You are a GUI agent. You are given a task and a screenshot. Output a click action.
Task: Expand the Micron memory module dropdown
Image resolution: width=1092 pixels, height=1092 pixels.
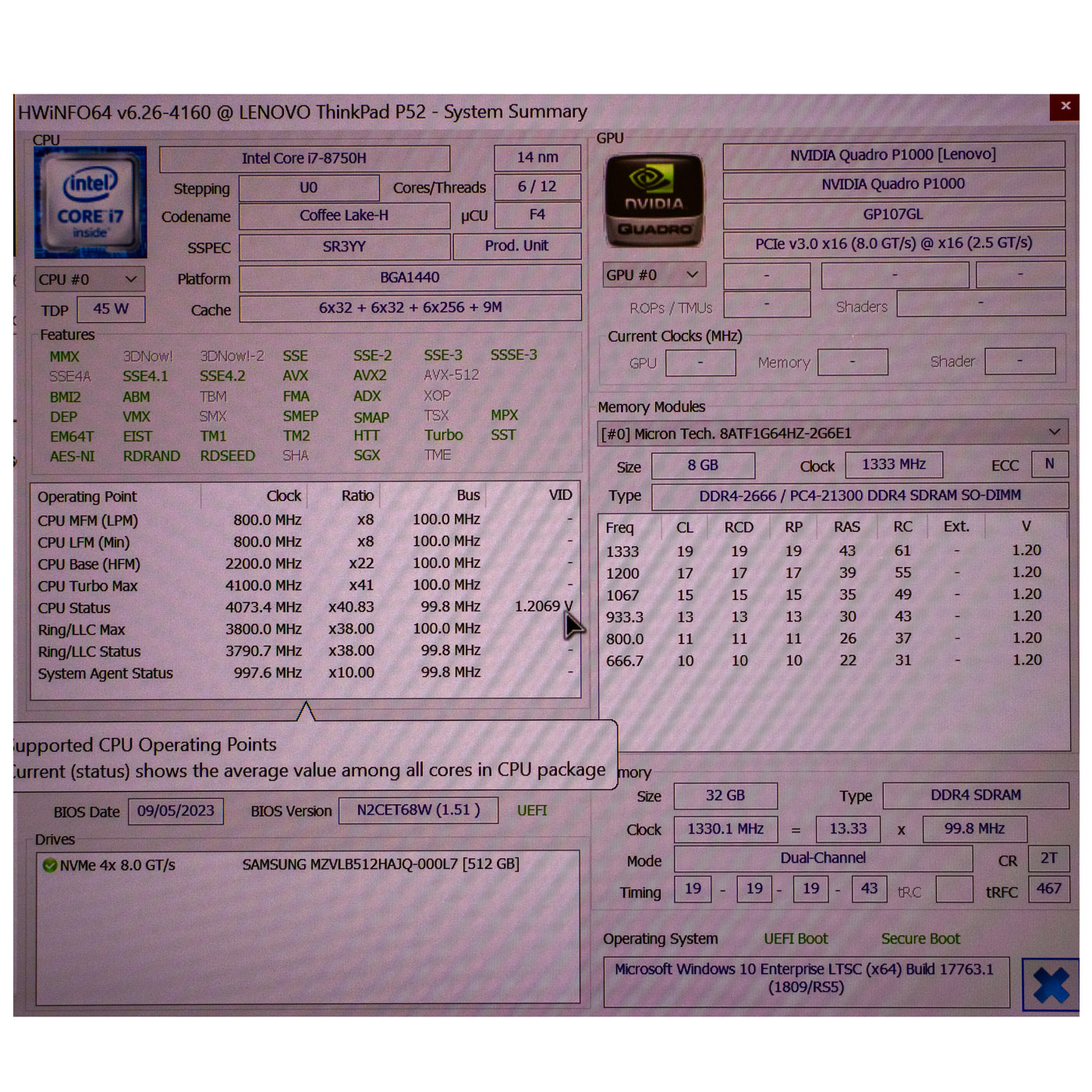point(1054,432)
